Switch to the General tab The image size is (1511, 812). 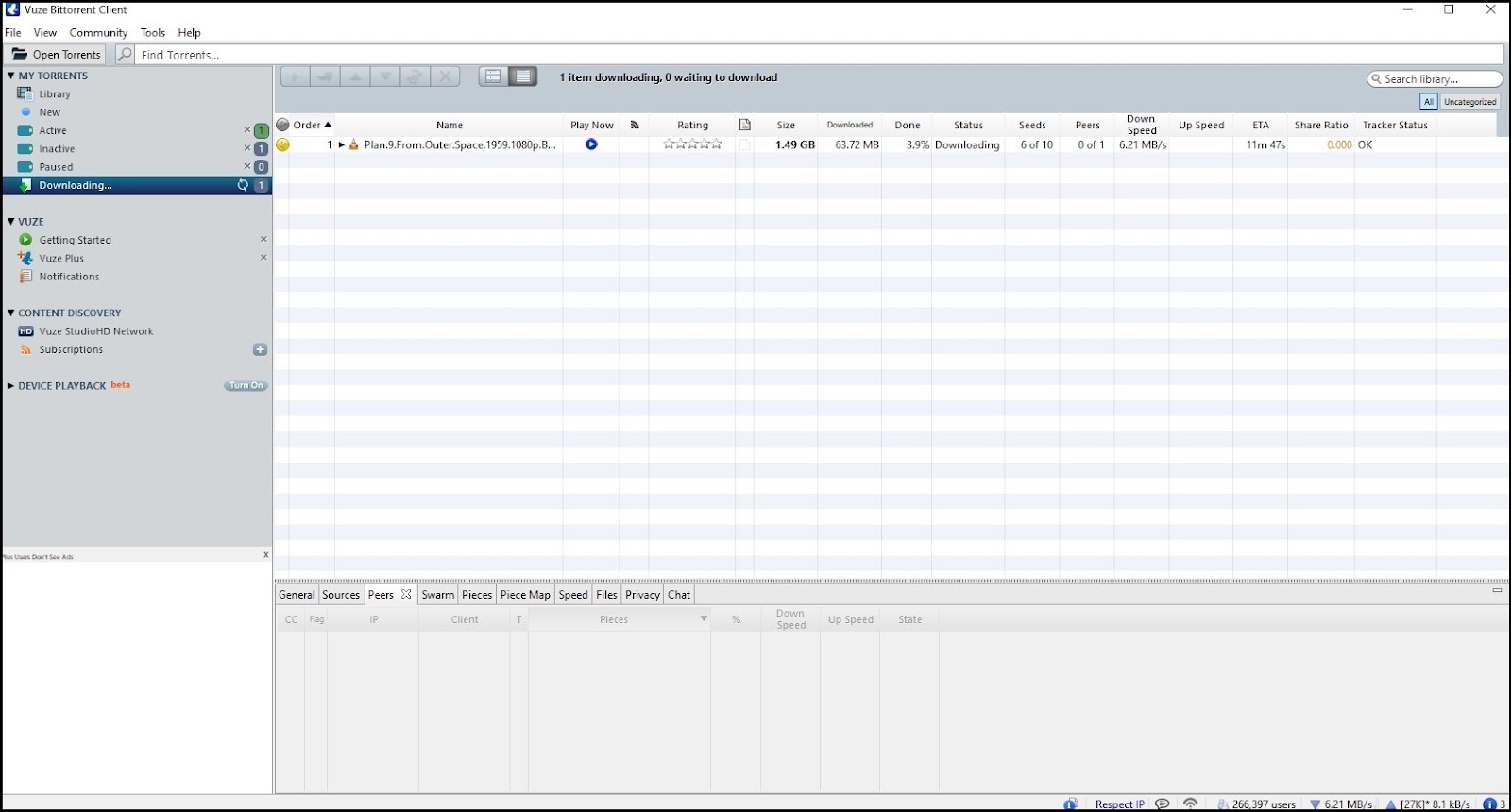[x=297, y=595]
